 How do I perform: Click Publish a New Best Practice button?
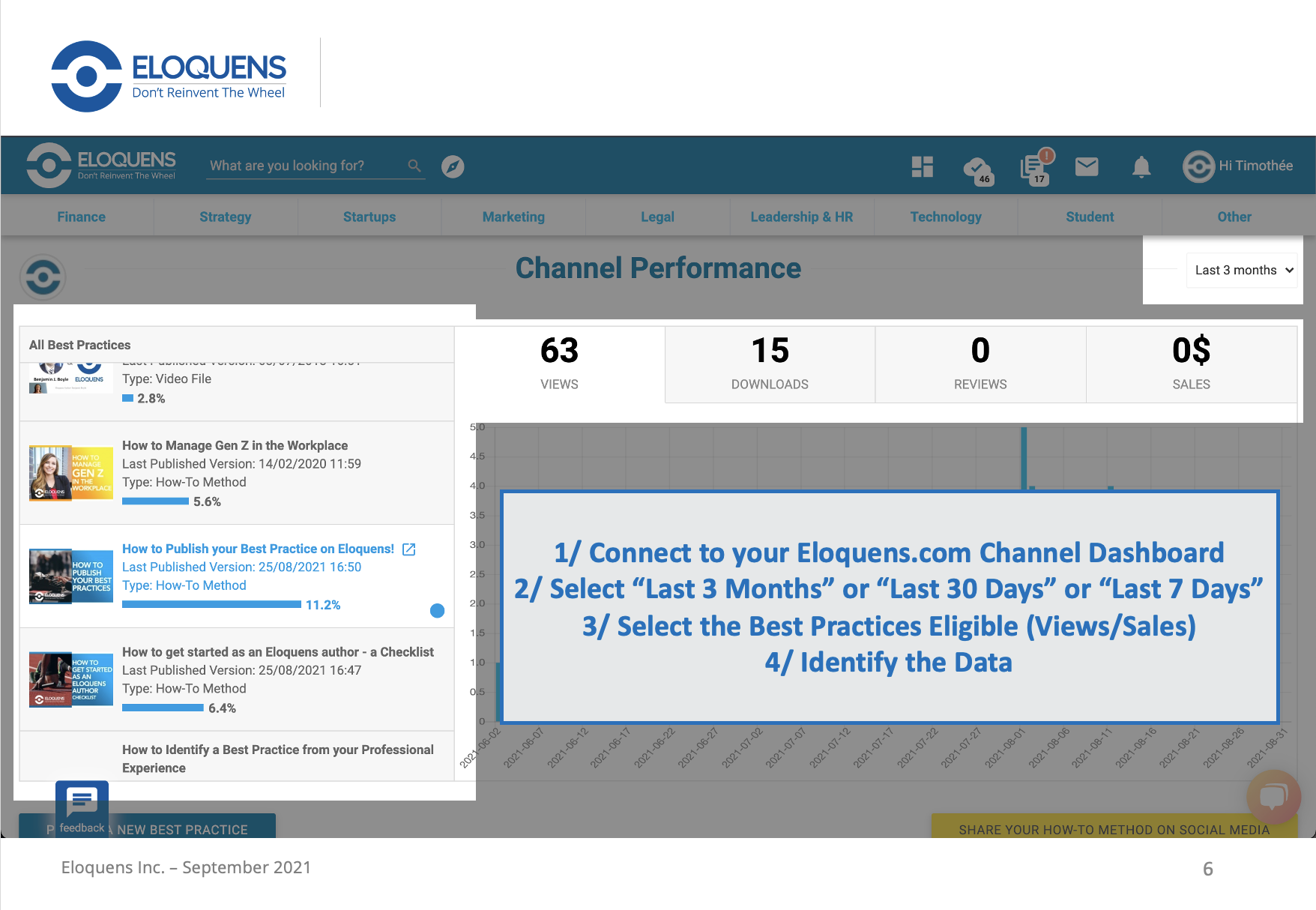147,825
